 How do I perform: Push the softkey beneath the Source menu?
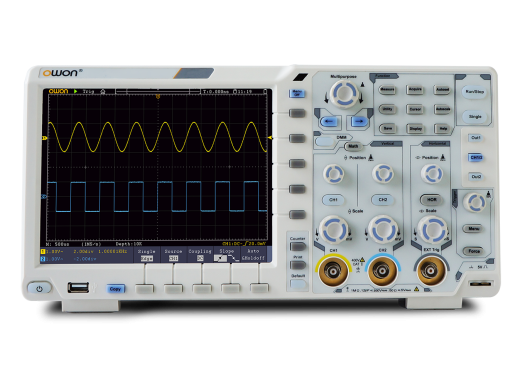pos(173,289)
